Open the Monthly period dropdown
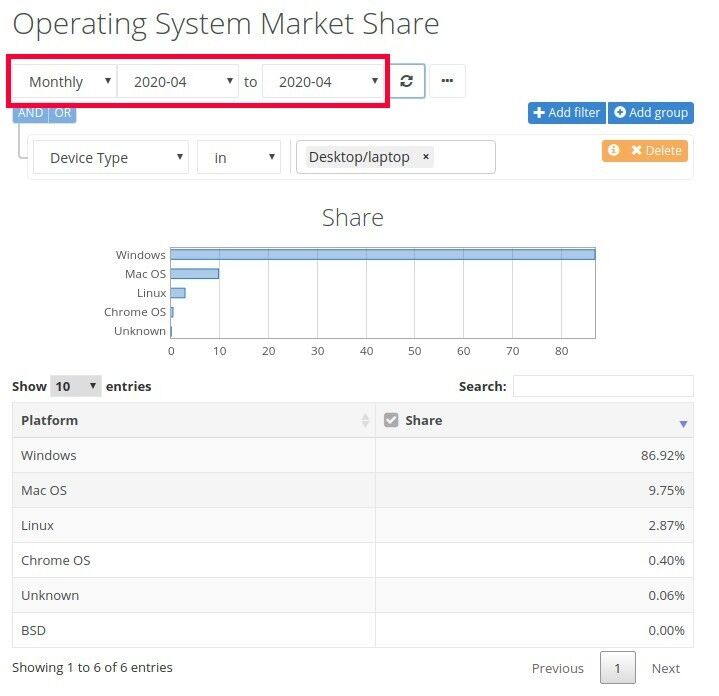 point(64,82)
